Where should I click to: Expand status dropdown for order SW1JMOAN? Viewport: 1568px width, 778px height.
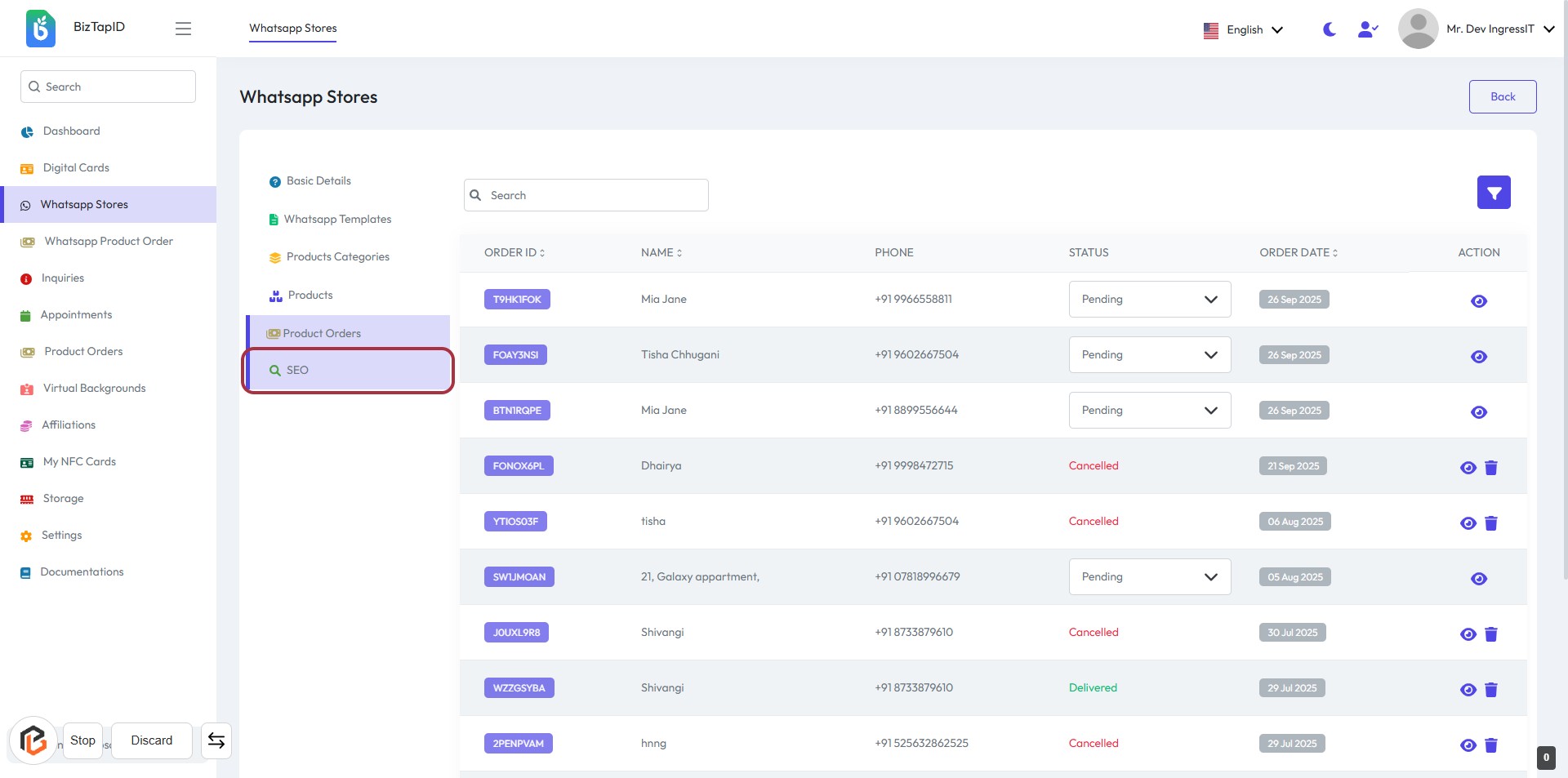point(1149,577)
